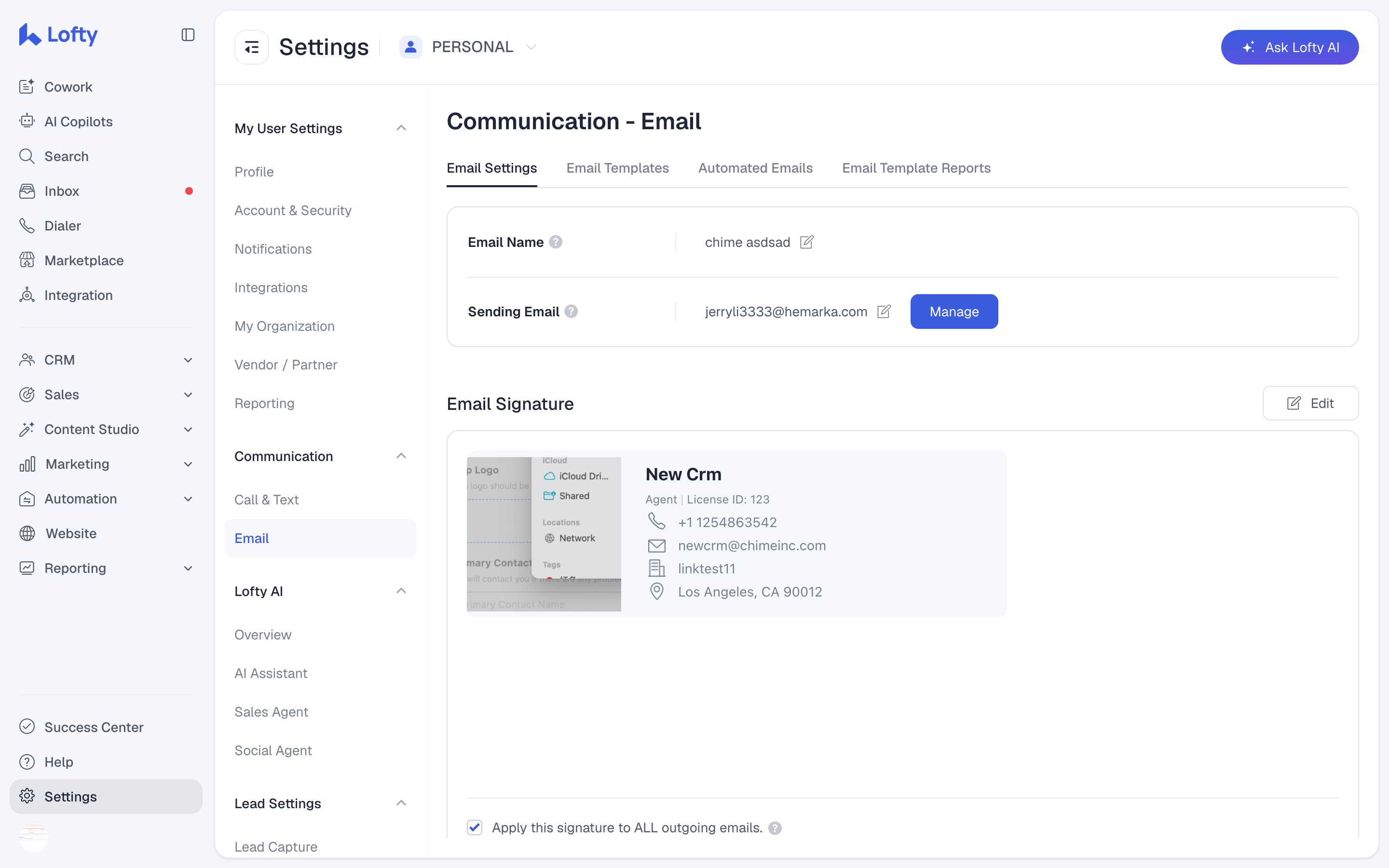Image resolution: width=1389 pixels, height=868 pixels.
Task: Open PERSONAL scope dropdown chevron
Action: pos(531,47)
